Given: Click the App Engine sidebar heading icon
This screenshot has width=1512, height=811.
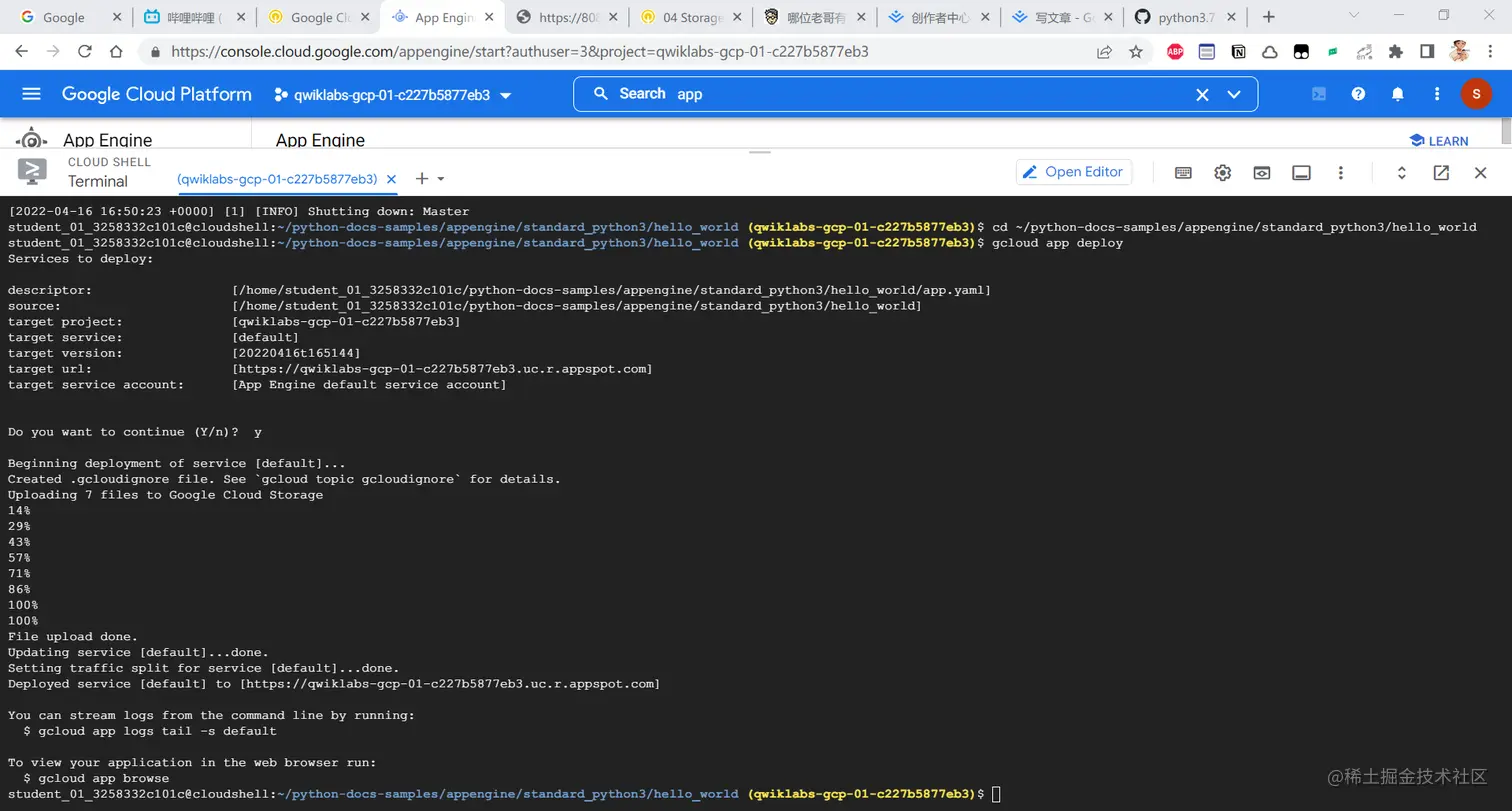Looking at the screenshot, I should (x=31, y=139).
